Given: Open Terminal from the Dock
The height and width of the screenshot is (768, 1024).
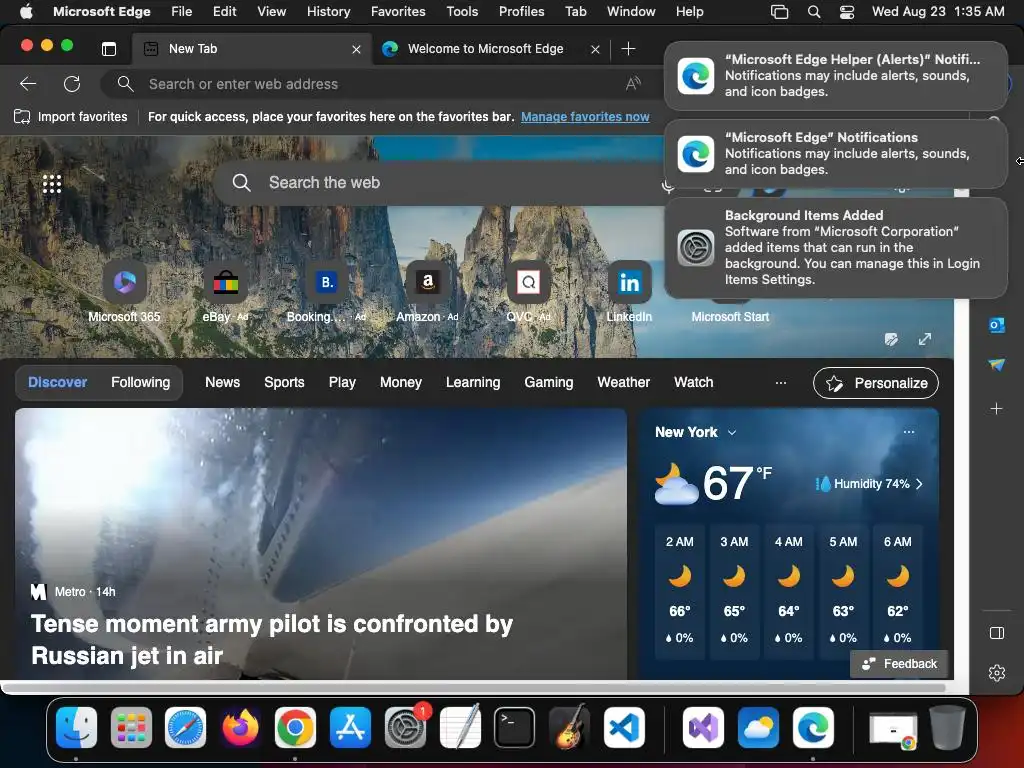Looking at the screenshot, I should coord(515,728).
